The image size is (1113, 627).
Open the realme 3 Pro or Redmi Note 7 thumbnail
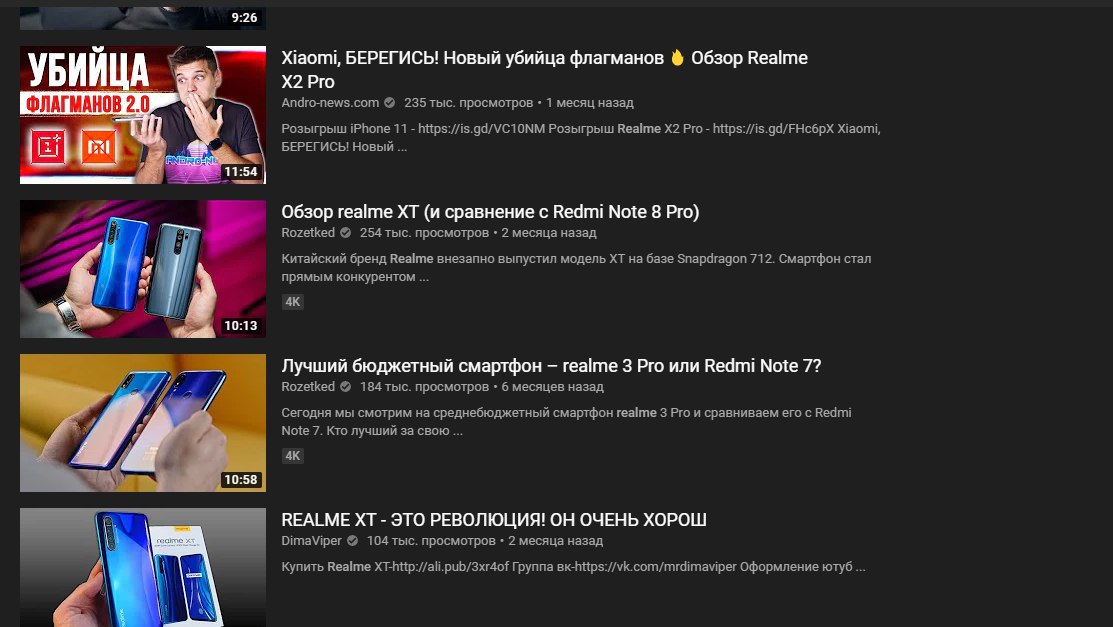[143, 423]
